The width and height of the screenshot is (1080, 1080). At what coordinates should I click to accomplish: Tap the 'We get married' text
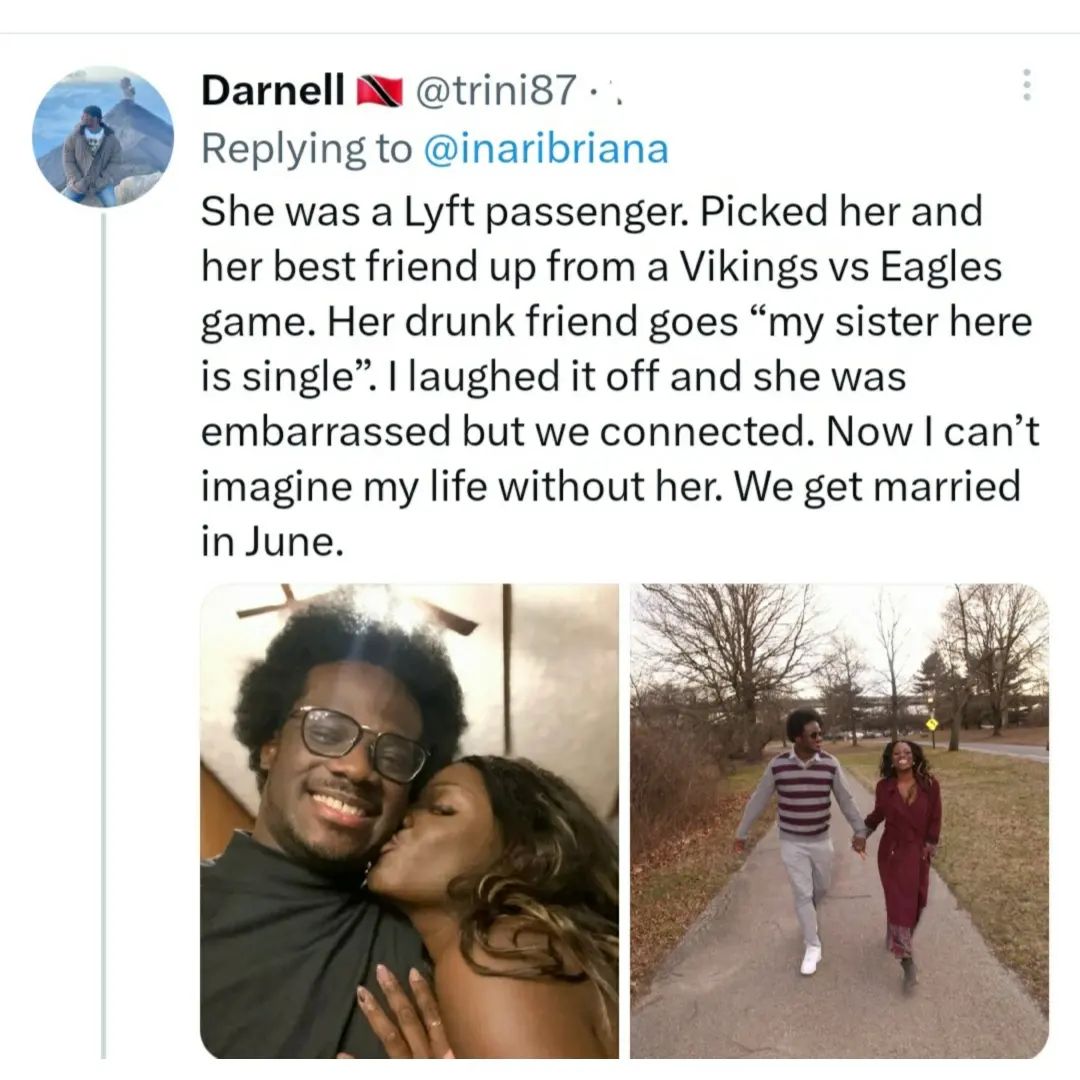(x=877, y=486)
